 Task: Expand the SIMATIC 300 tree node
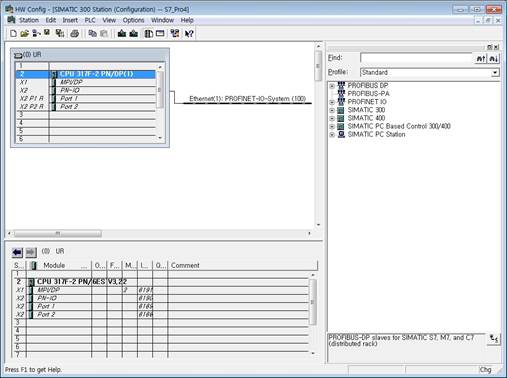click(x=332, y=110)
